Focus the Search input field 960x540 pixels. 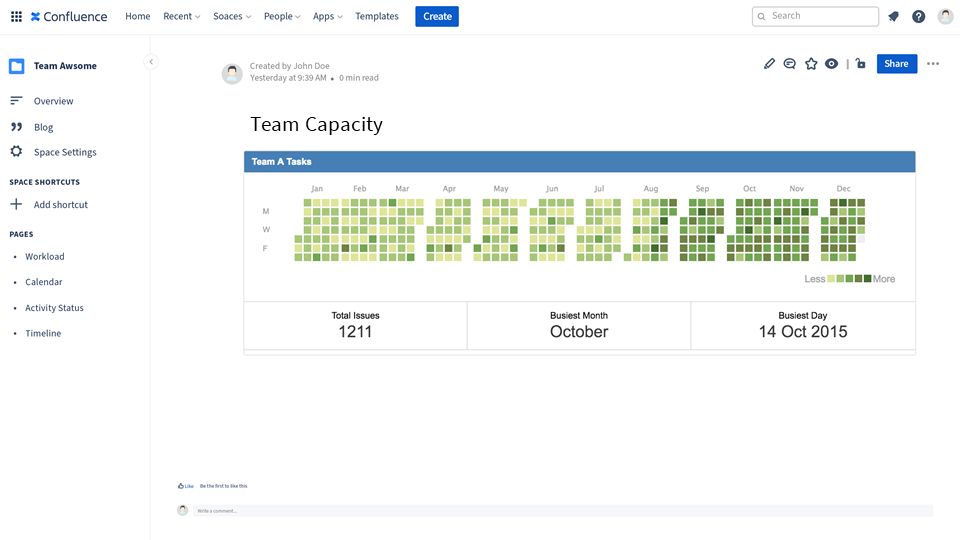pos(816,17)
